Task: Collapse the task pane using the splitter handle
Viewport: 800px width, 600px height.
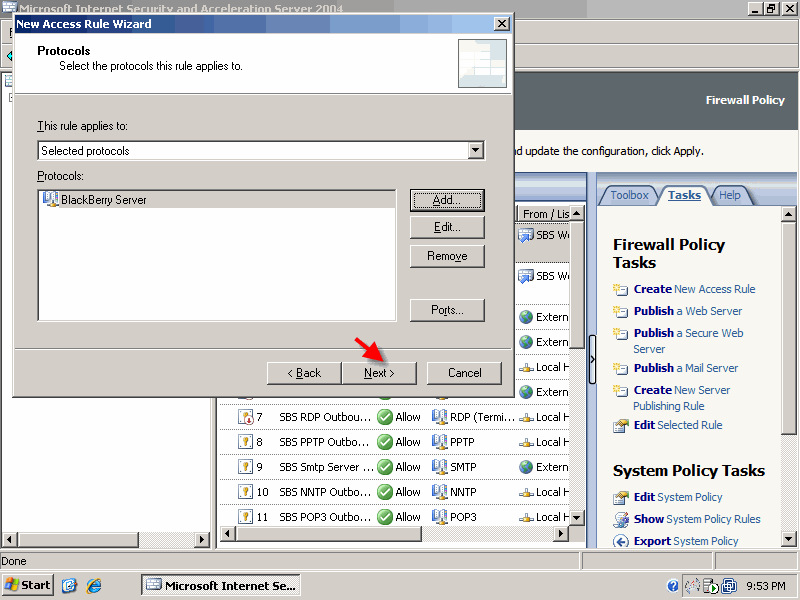Action: pos(592,359)
